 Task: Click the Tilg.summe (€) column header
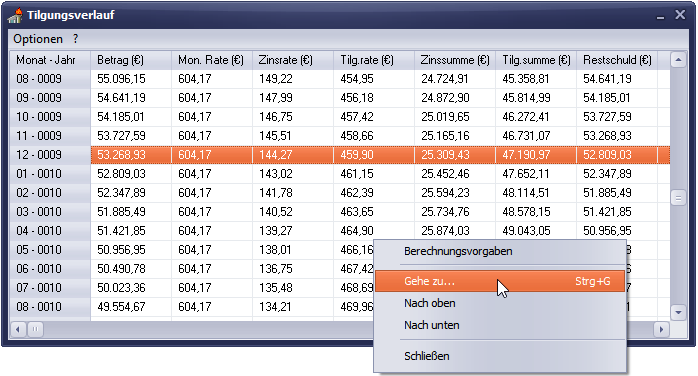click(536, 60)
